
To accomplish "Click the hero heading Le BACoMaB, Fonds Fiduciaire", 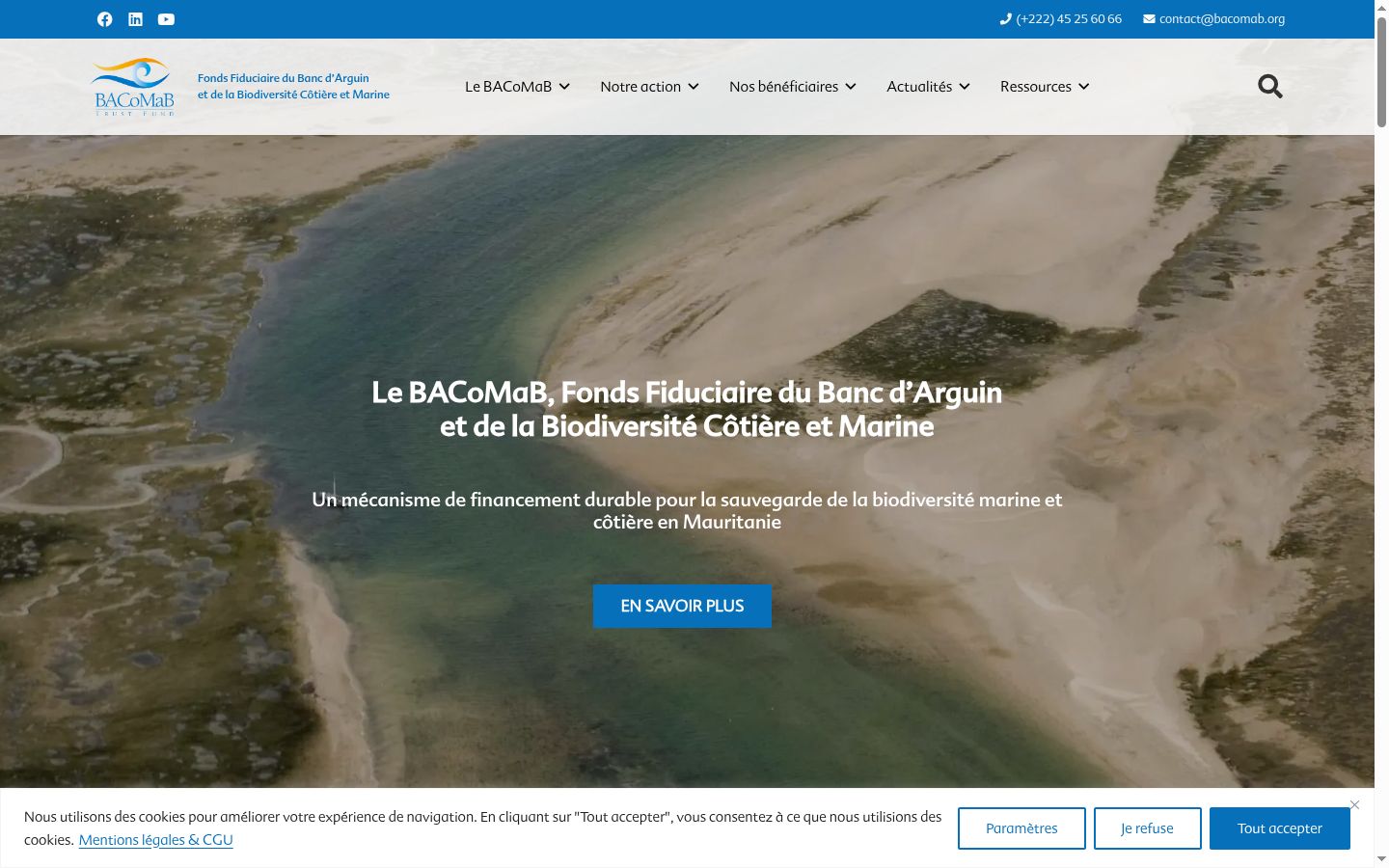I will [x=687, y=409].
